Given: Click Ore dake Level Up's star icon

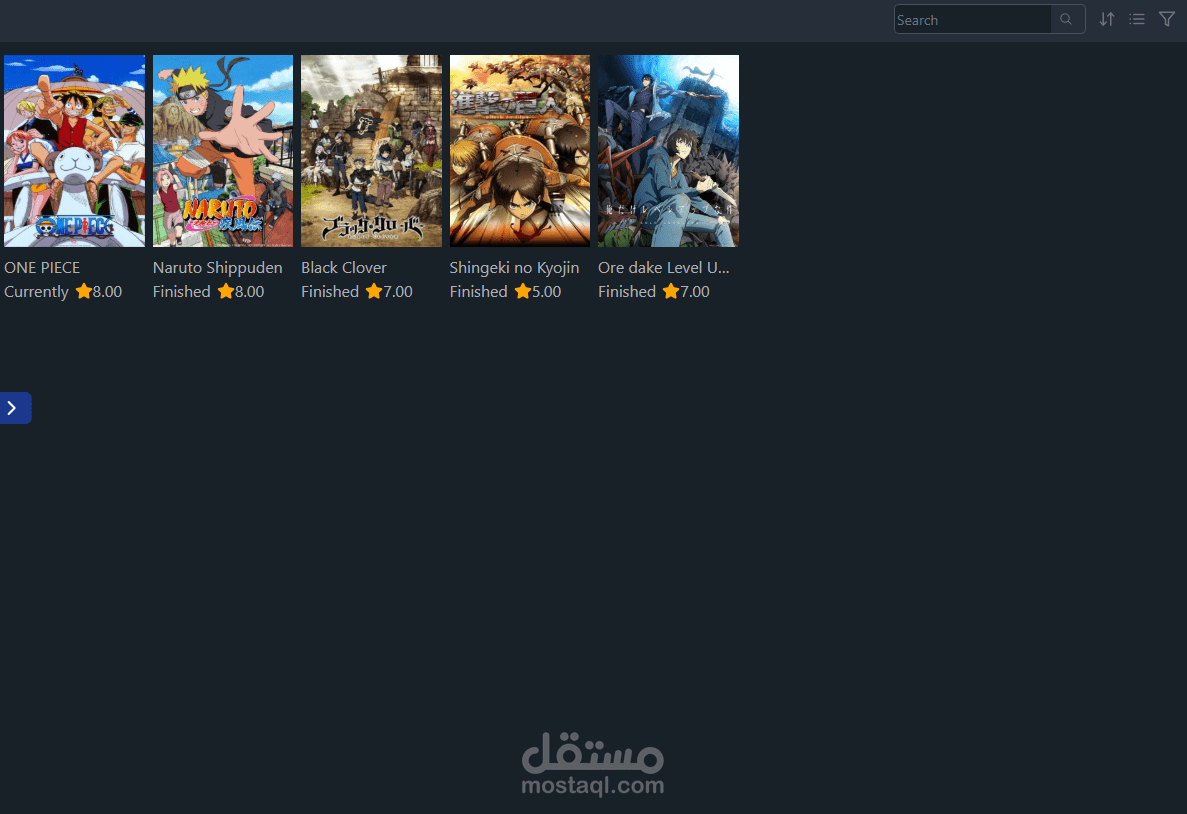Looking at the screenshot, I should click(x=671, y=292).
